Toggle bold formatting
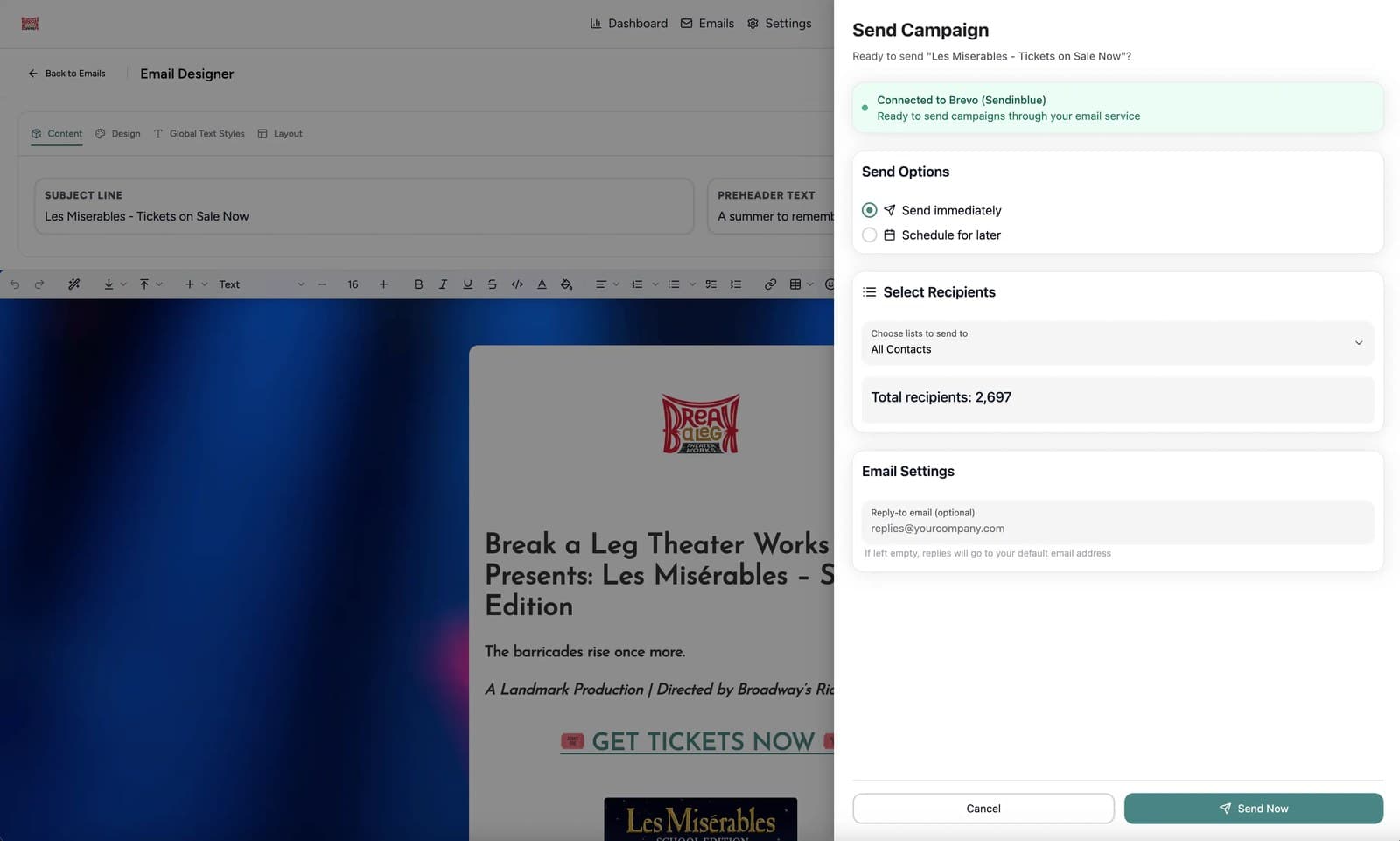 pos(418,284)
